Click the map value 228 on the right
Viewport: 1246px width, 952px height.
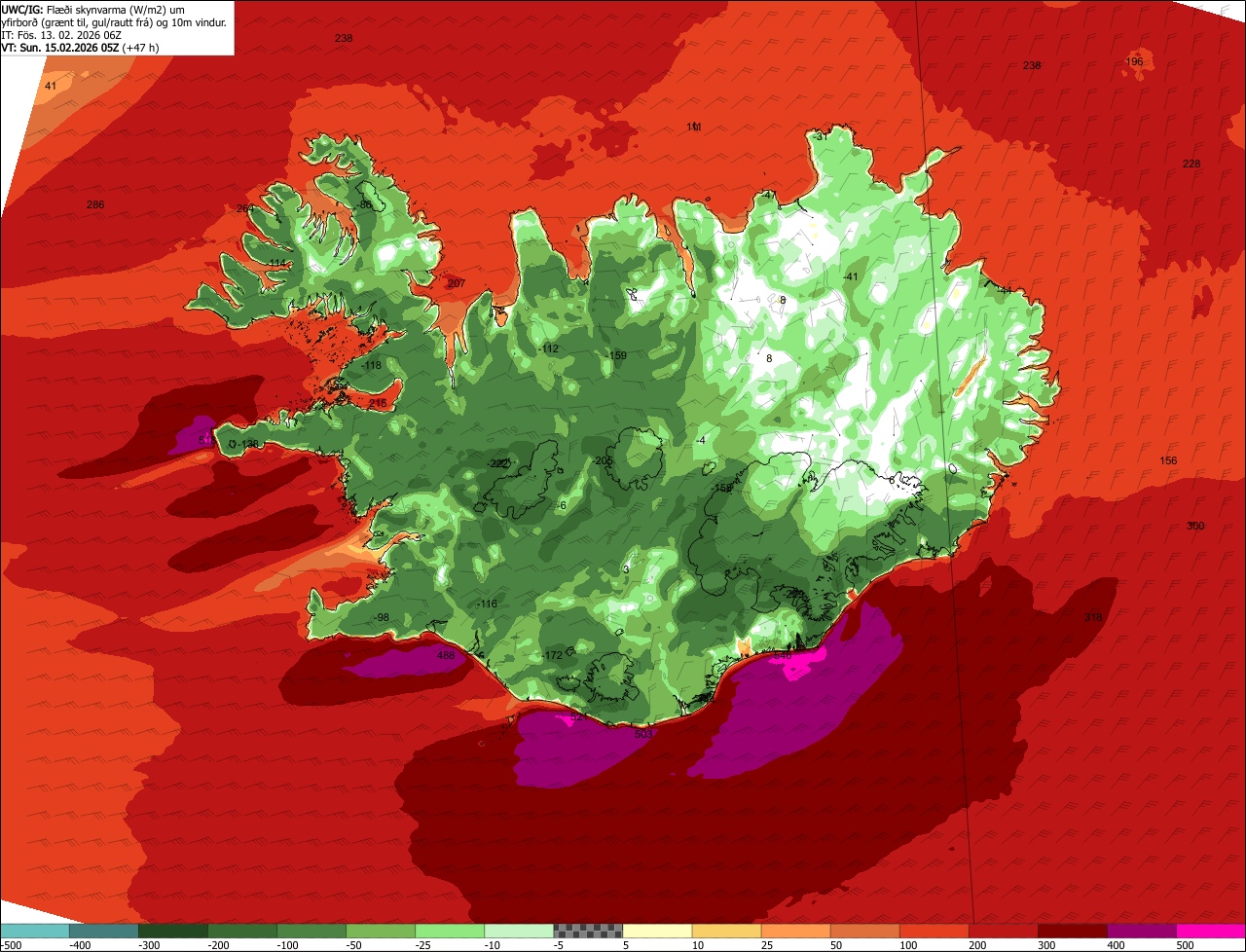[1191, 164]
